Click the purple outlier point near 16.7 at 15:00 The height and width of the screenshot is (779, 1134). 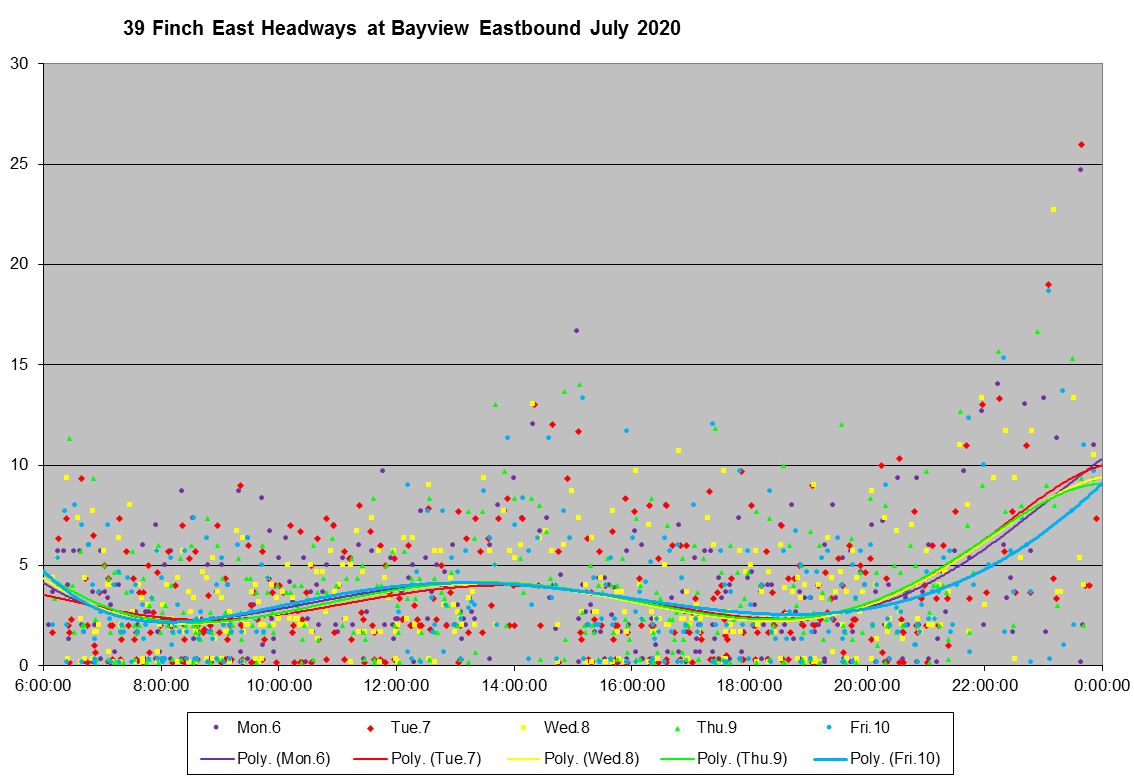(576, 330)
